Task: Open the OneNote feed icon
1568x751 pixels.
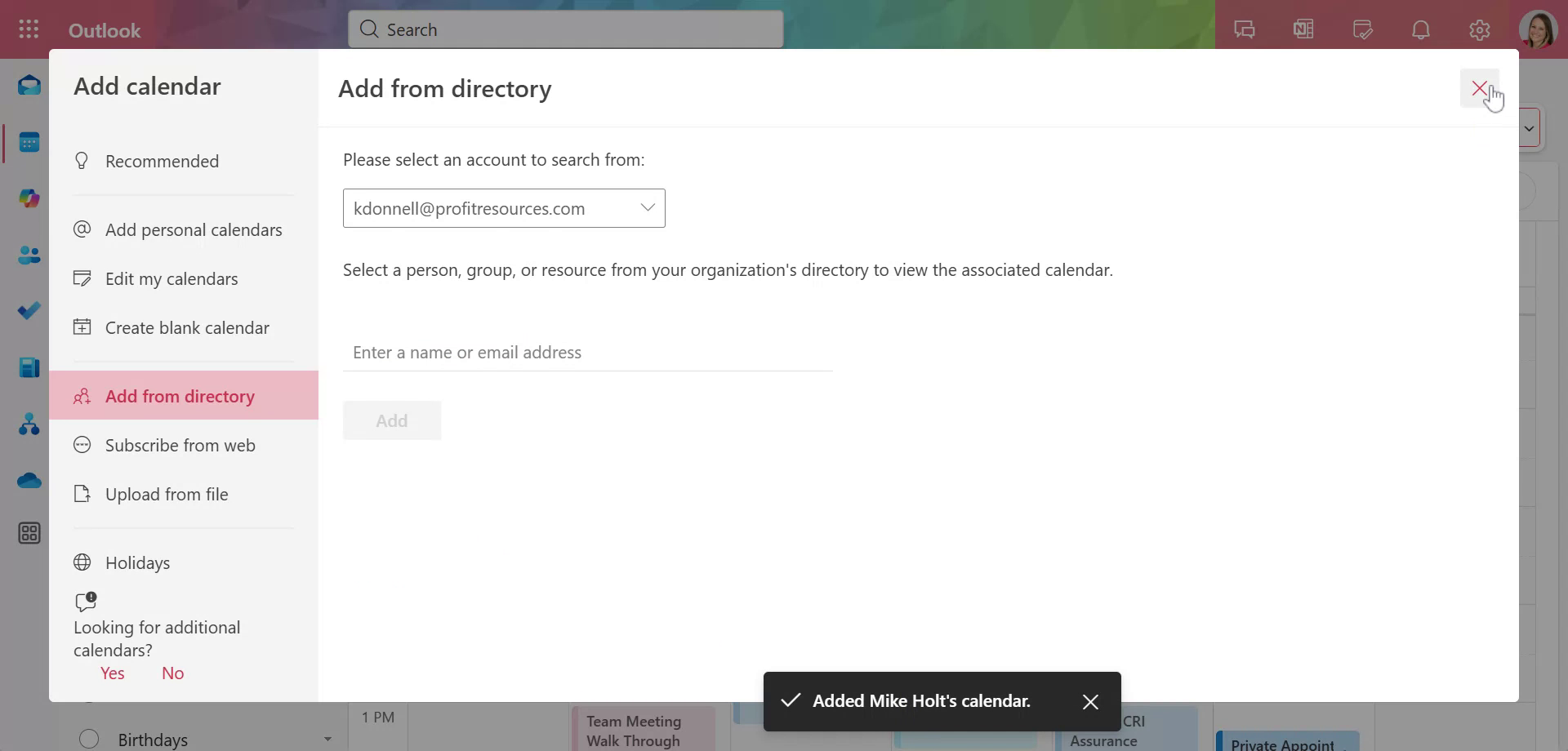Action: pyautogui.click(x=1303, y=30)
